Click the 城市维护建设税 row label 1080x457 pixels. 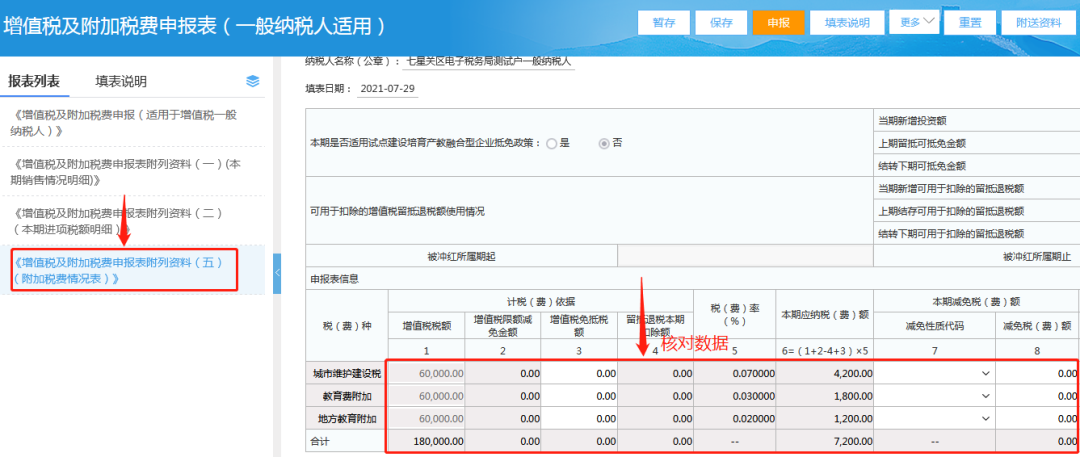click(346, 374)
